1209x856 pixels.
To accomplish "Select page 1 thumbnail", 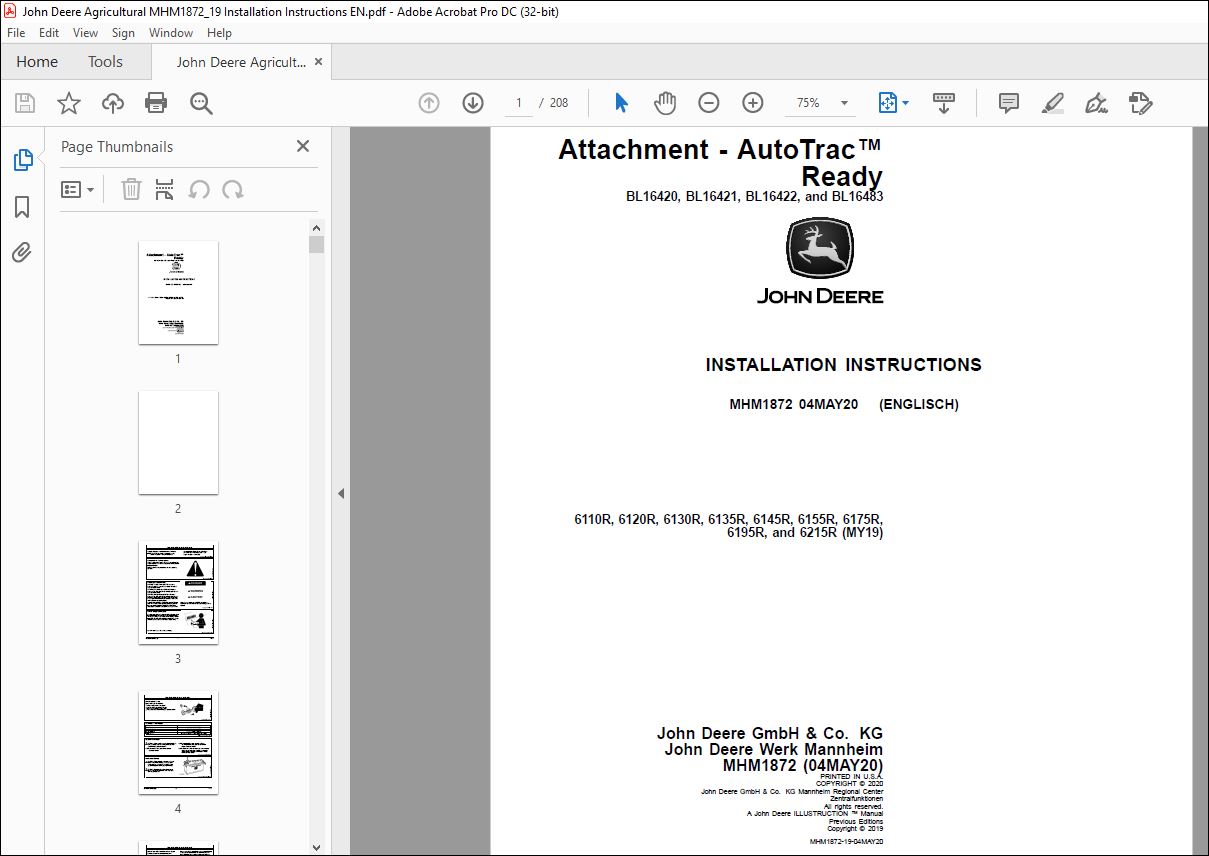I will coord(178,292).
